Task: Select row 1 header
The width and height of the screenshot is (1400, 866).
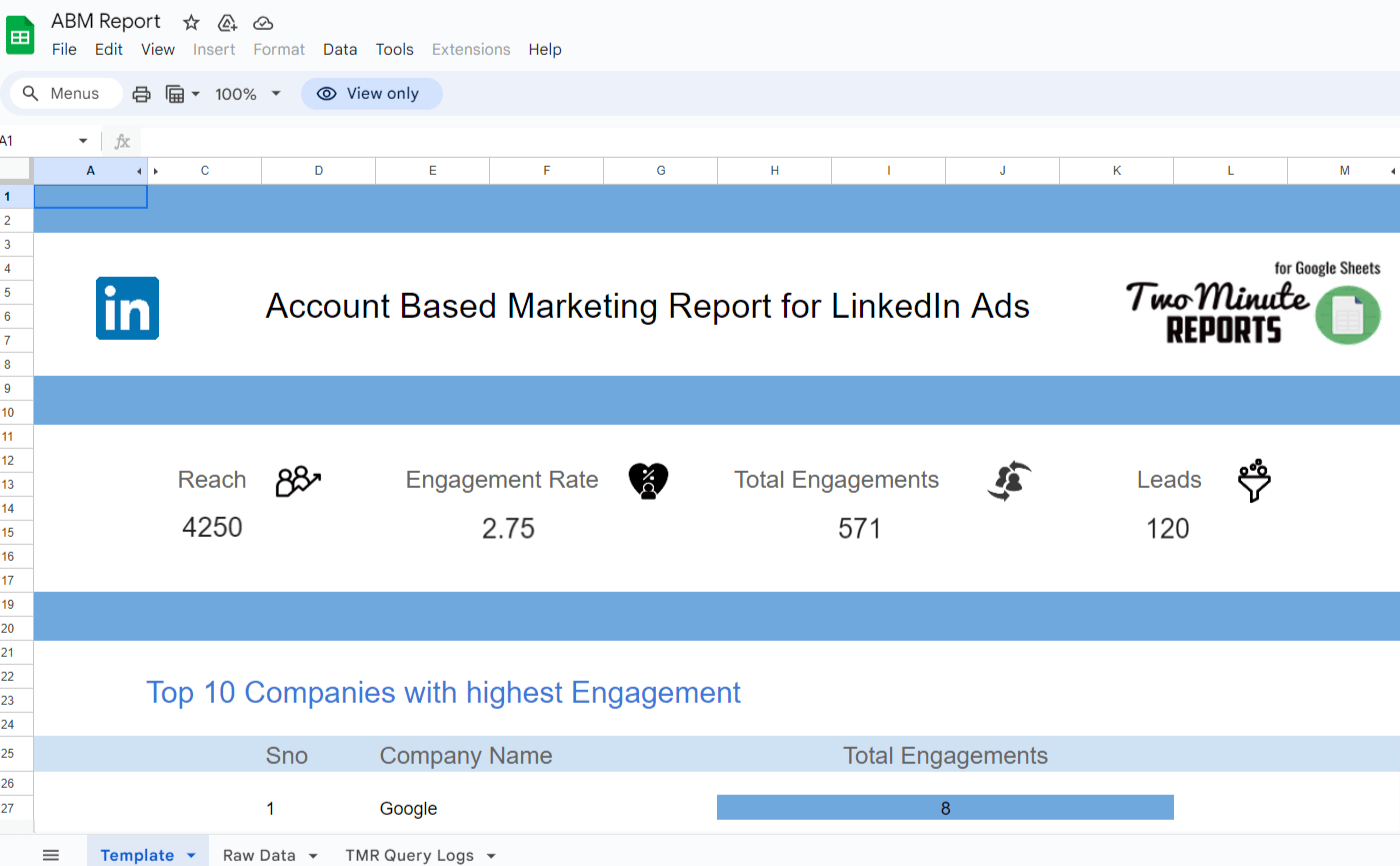Action: pos(16,197)
